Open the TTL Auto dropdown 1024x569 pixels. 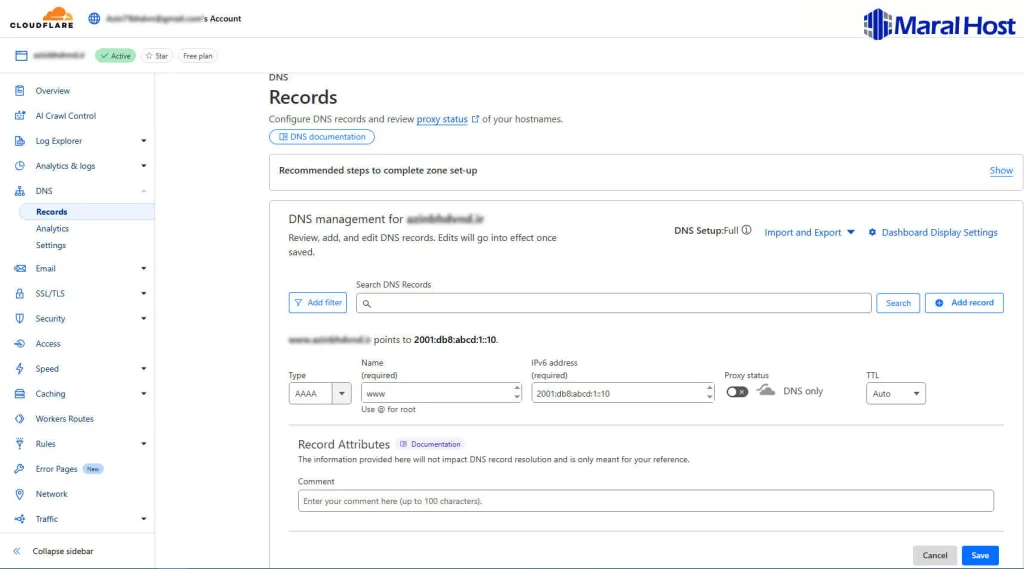pos(895,393)
